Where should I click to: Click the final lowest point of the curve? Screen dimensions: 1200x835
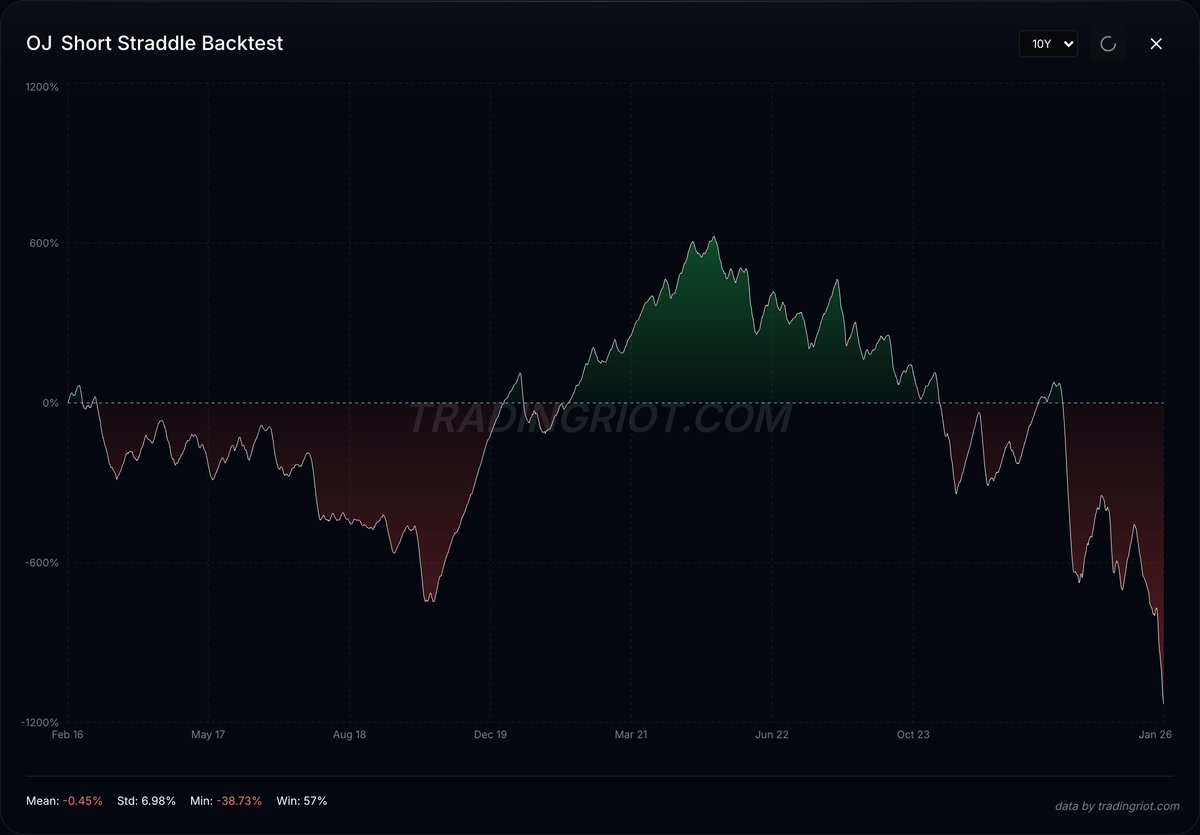(1163, 703)
